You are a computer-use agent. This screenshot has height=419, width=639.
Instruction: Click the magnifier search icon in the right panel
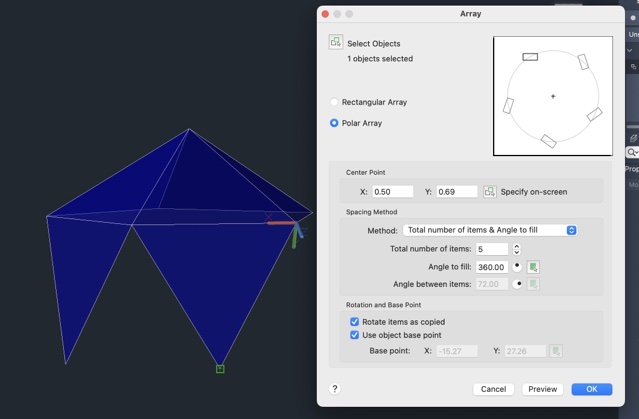[x=632, y=152]
